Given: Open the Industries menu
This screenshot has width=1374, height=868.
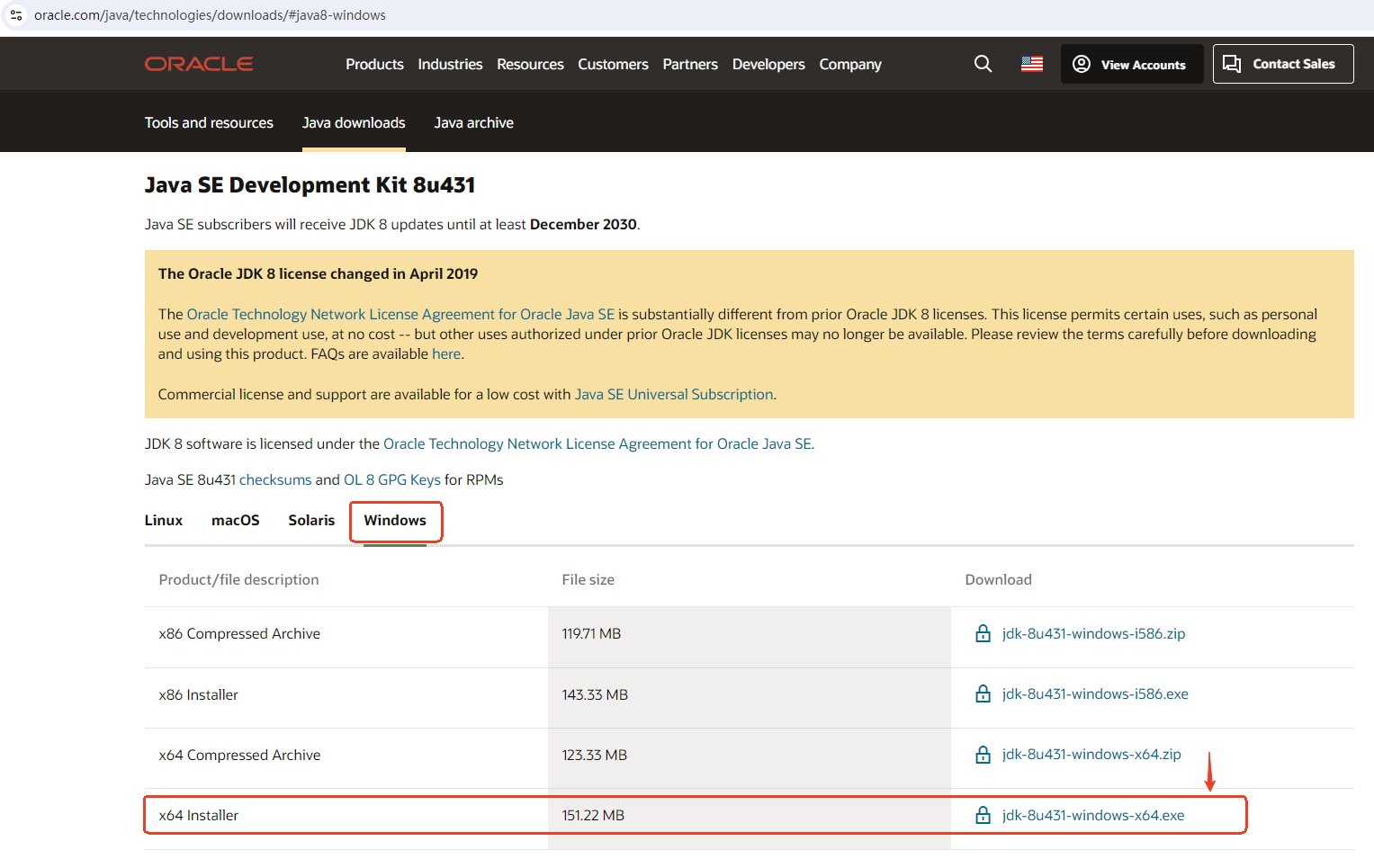Looking at the screenshot, I should tap(450, 64).
